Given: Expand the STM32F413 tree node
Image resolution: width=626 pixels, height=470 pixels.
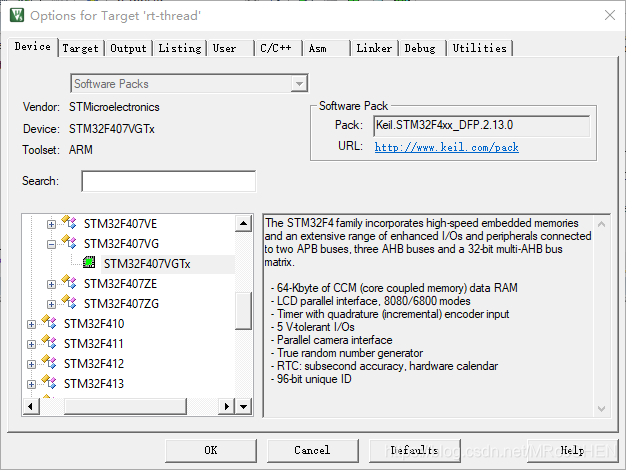Looking at the screenshot, I should pyautogui.click(x=31, y=384).
